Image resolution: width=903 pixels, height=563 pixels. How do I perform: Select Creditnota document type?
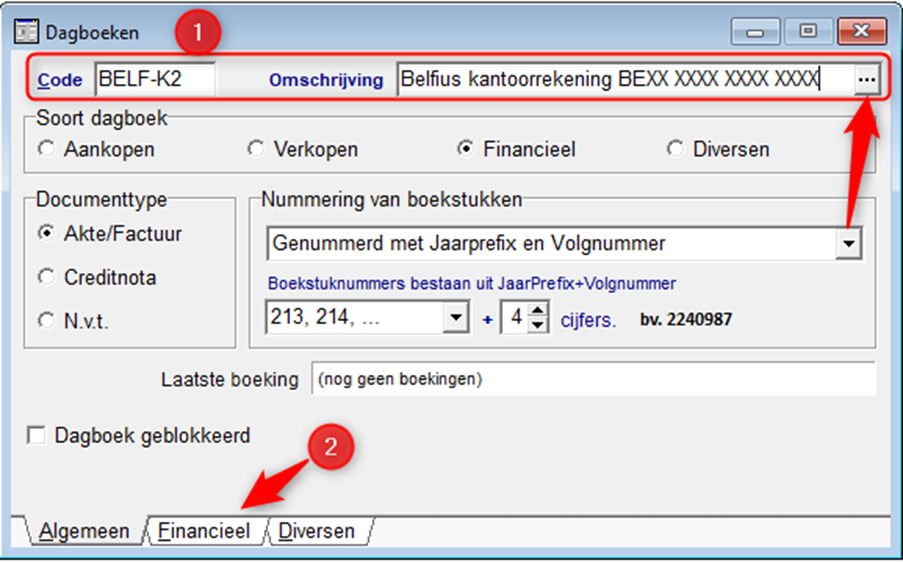pyautogui.click(x=46, y=277)
